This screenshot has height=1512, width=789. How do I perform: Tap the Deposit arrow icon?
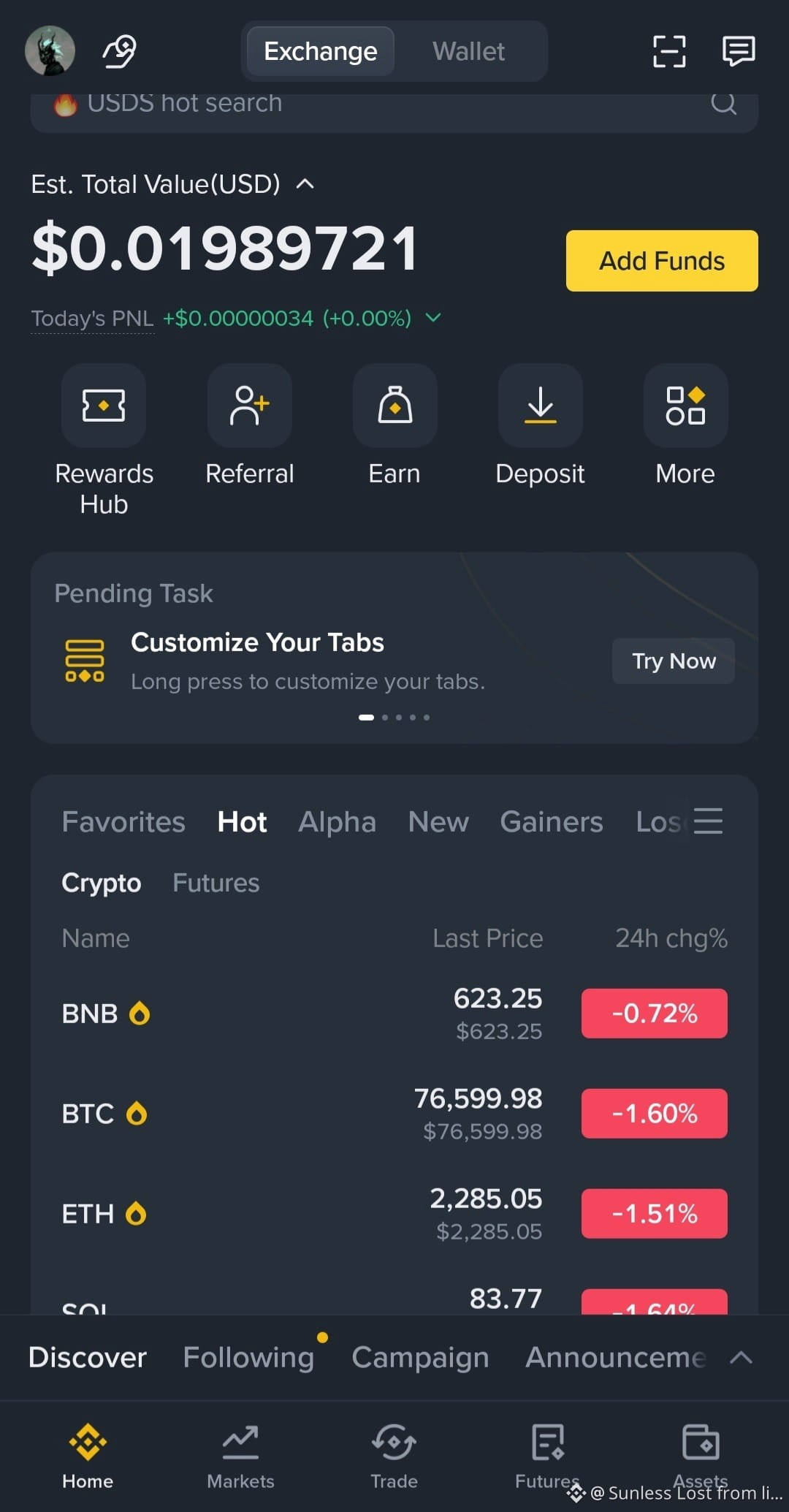point(541,406)
